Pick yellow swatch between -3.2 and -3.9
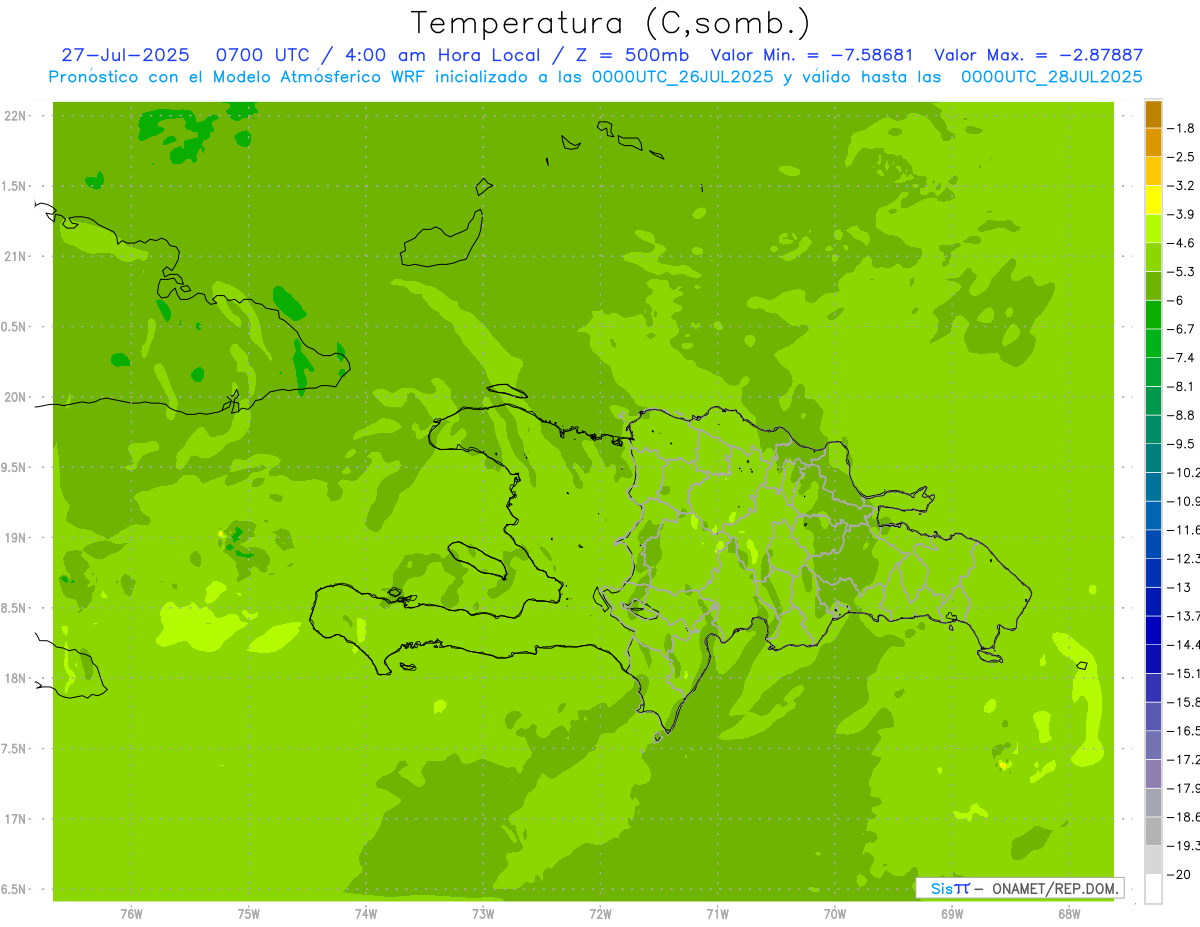This screenshot has height=927, width=1200. click(x=1153, y=200)
